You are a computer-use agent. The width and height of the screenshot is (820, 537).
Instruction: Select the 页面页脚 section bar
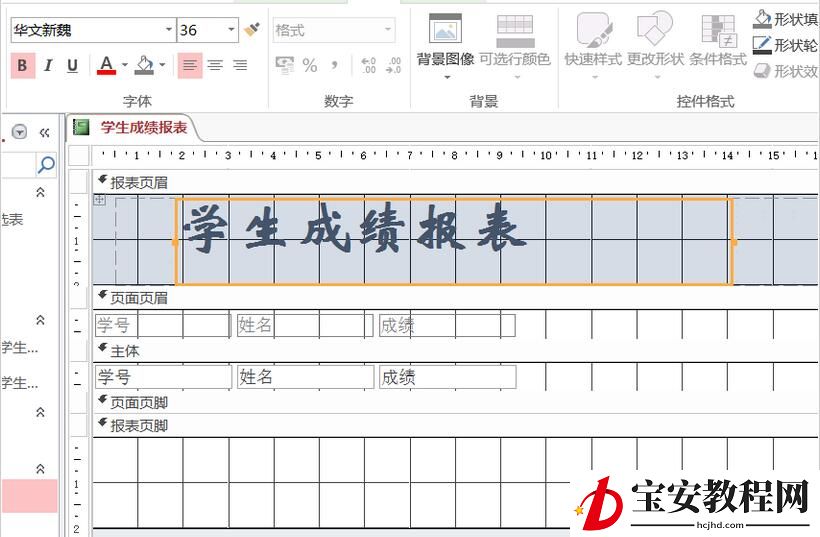coord(455,402)
